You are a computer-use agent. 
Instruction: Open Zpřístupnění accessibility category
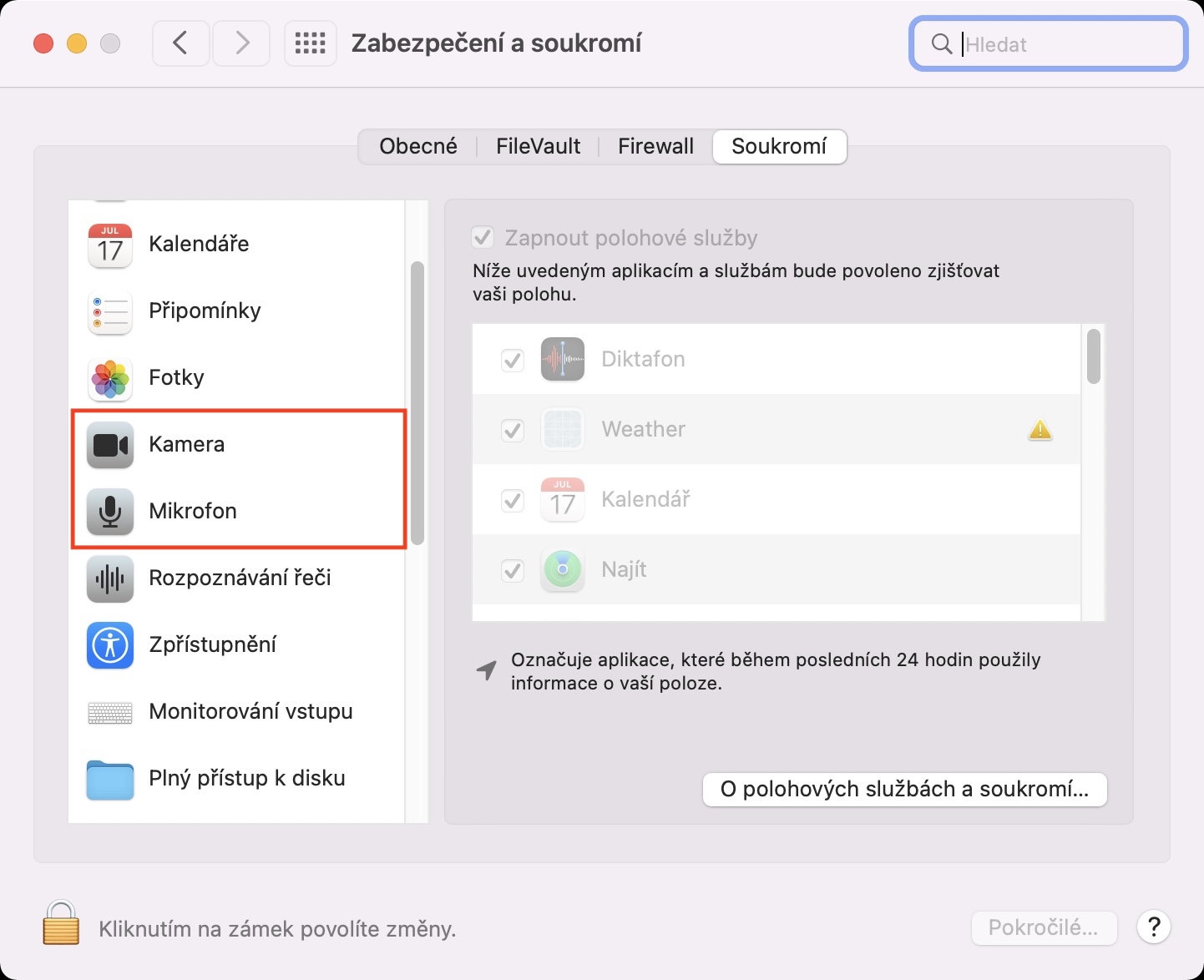(212, 644)
